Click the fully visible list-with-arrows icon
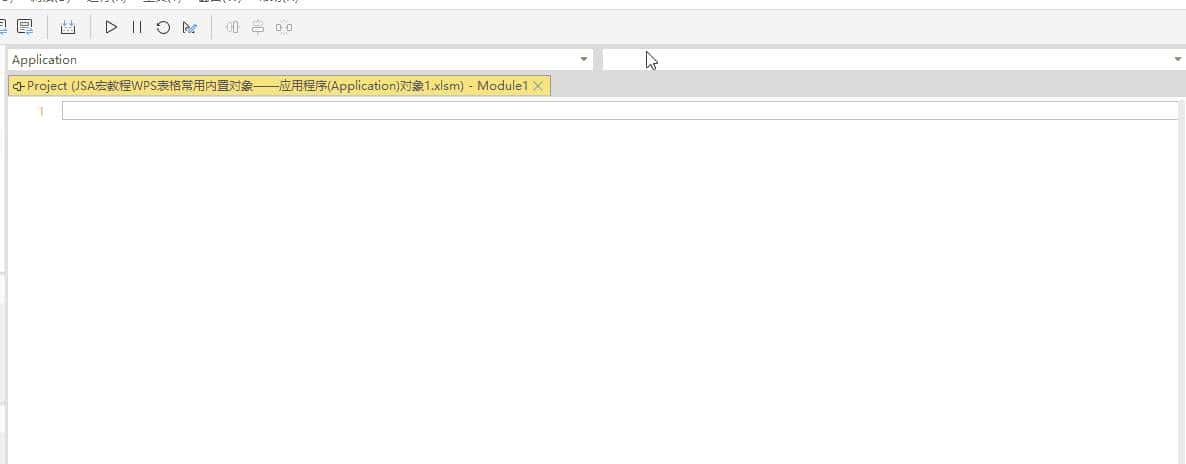The height and width of the screenshot is (464, 1186). (25, 27)
